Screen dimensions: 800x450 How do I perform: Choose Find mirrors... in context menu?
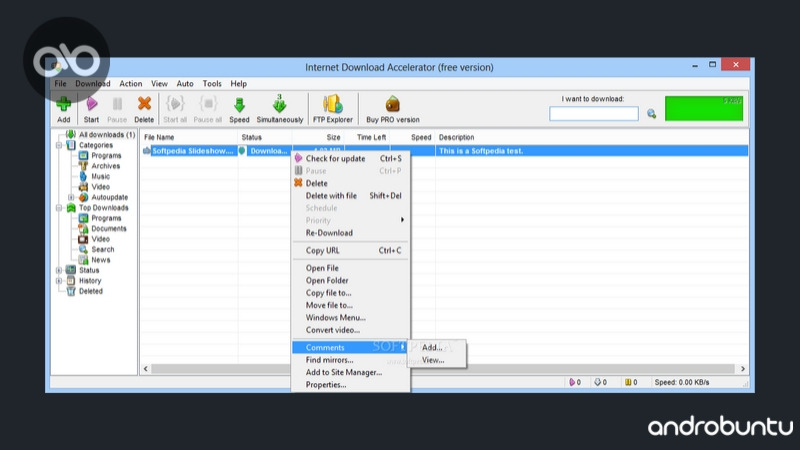(x=351, y=360)
